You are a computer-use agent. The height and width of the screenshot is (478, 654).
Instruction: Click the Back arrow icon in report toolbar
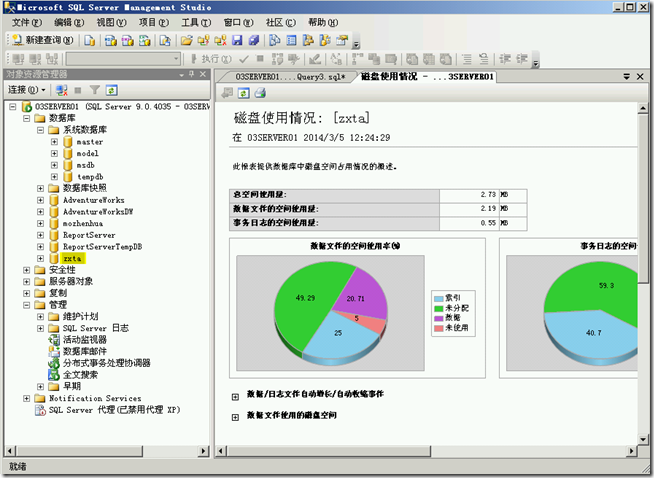click(227, 93)
